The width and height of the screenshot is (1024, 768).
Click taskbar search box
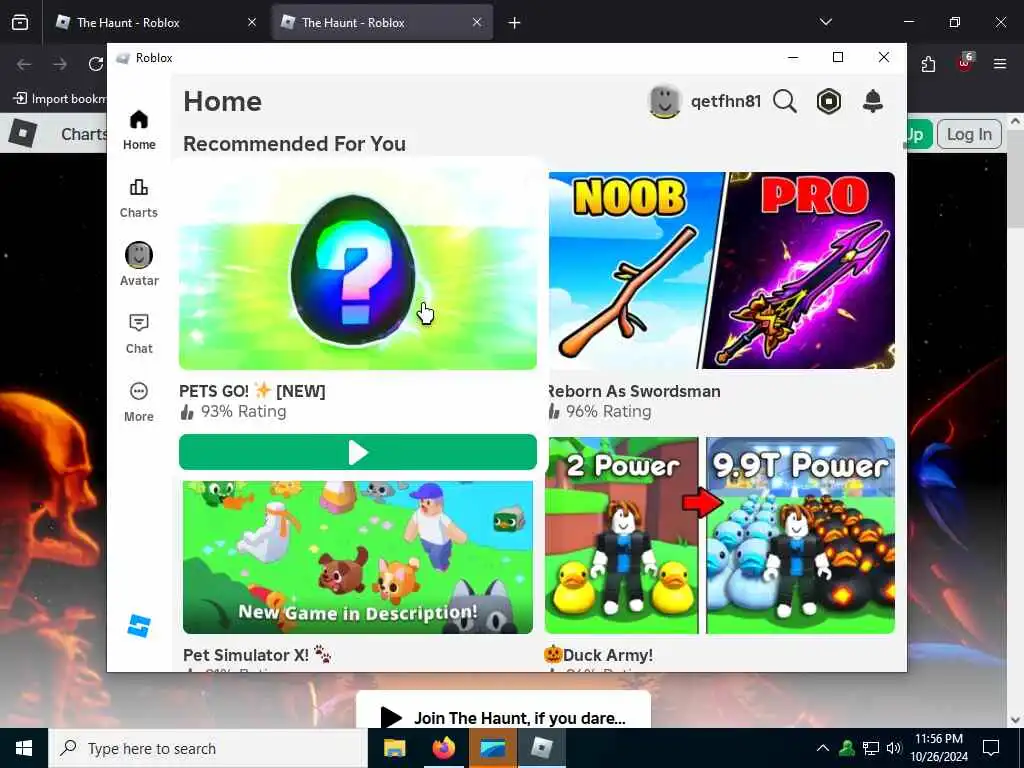coord(207,748)
